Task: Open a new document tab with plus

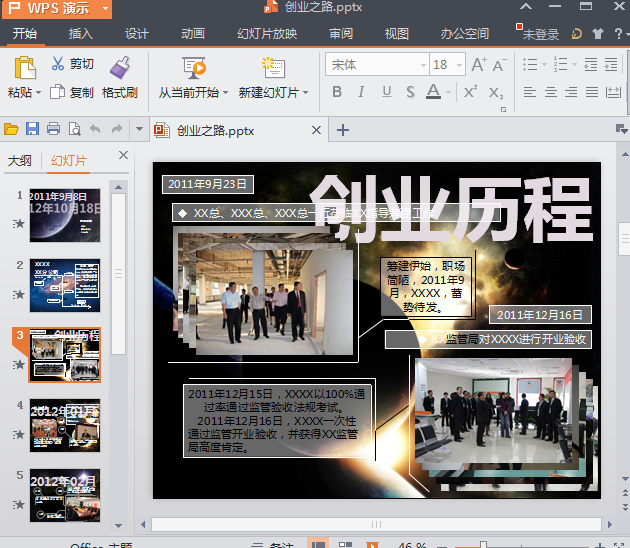Action: pos(343,130)
